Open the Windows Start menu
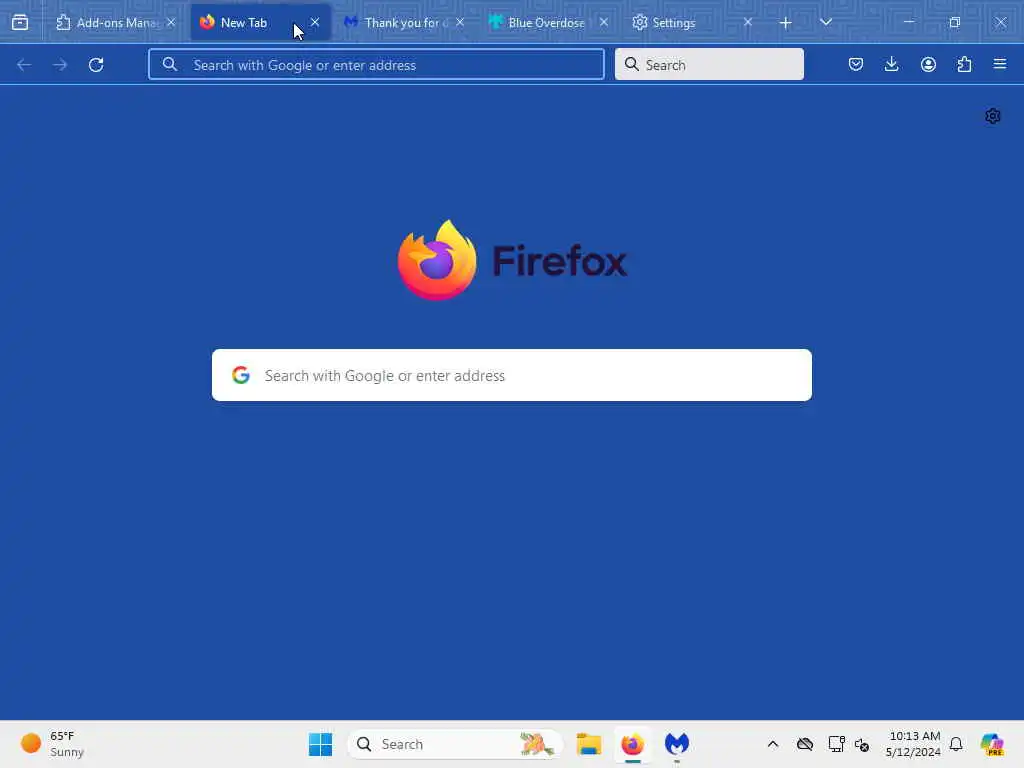This screenshot has height=768, width=1024. click(321, 744)
